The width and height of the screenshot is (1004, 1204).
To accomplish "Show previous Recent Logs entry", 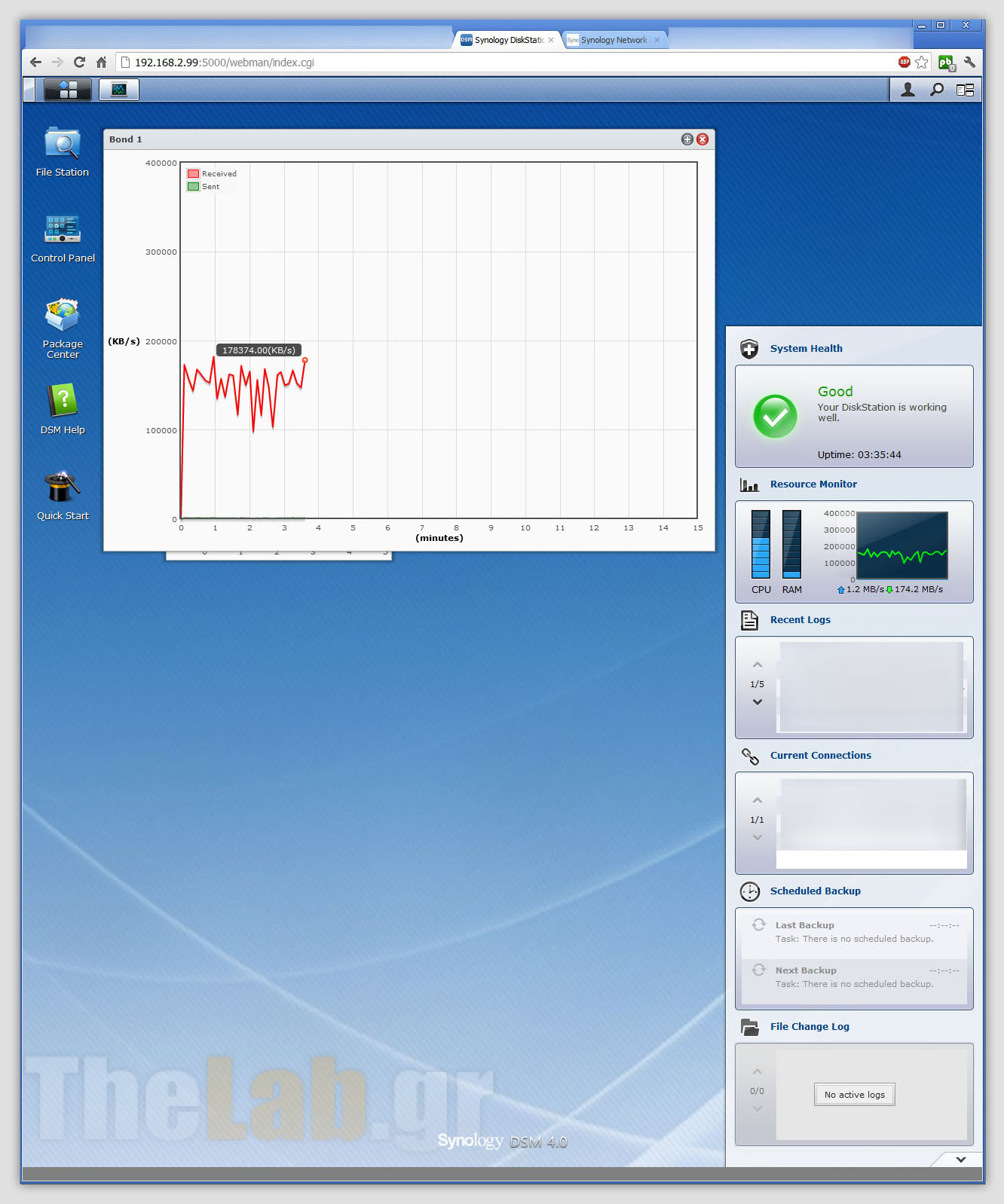I will [x=758, y=665].
